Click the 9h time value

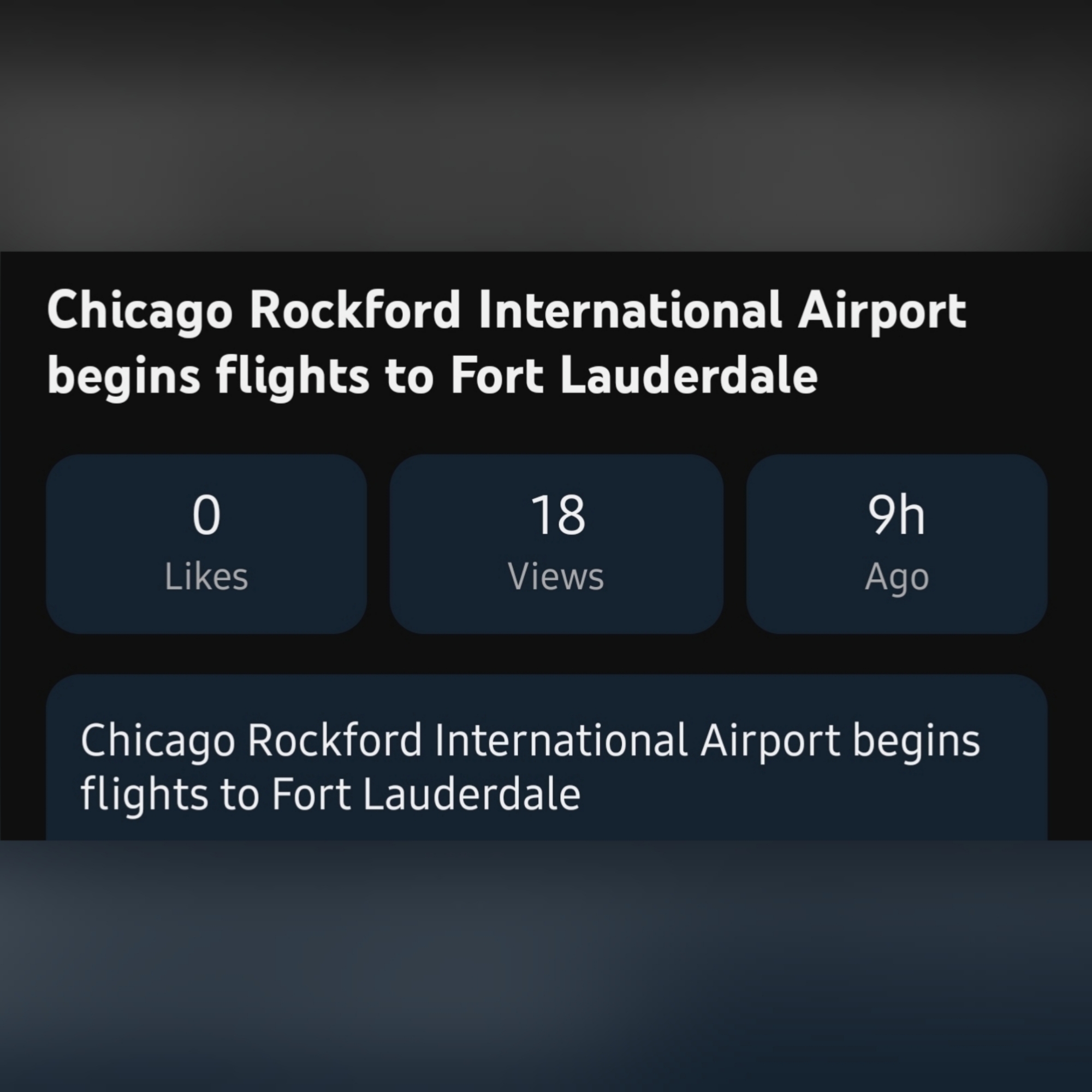tap(897, 514)
